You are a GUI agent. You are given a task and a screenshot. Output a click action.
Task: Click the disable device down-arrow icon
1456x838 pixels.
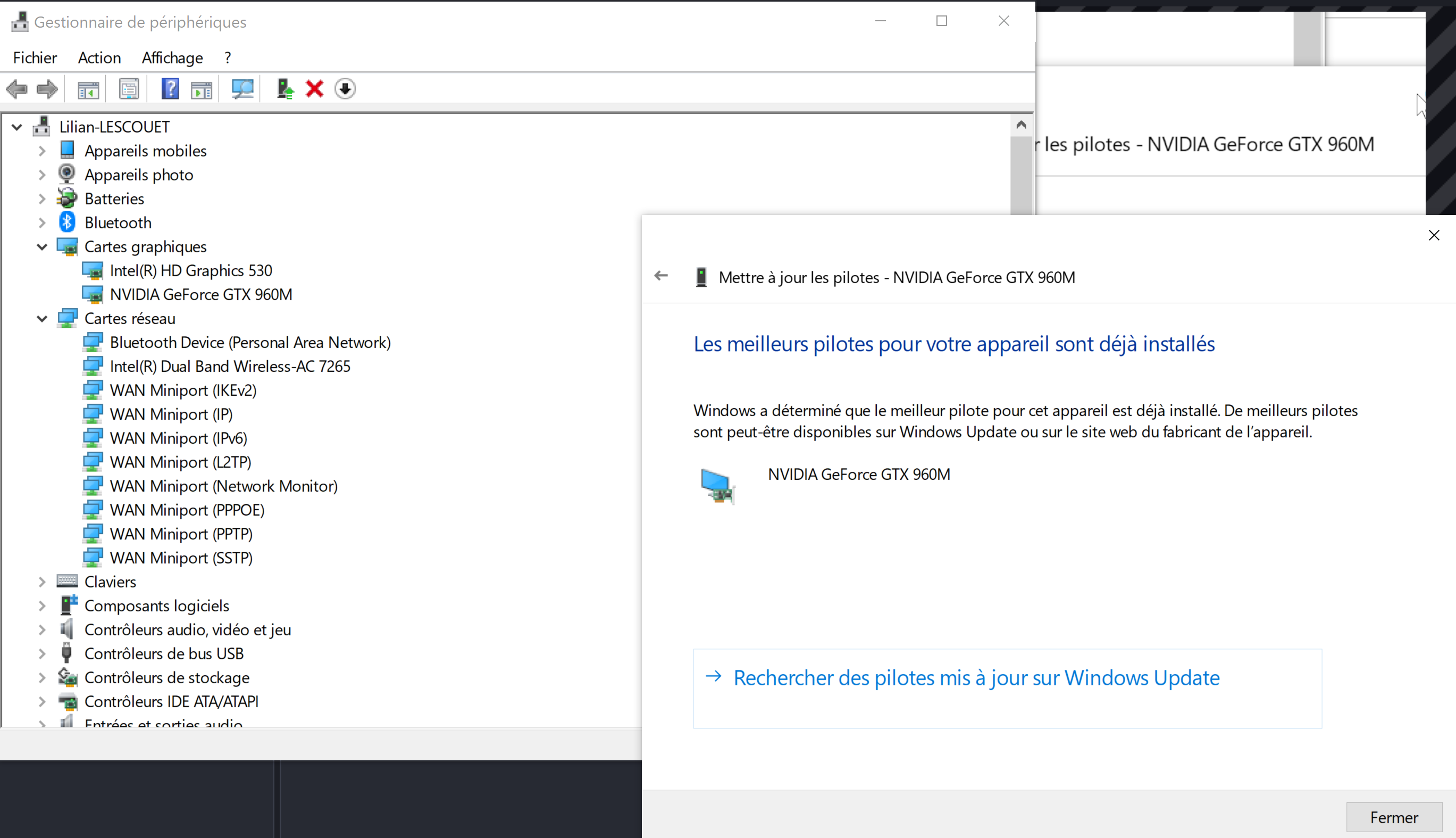click(x=345, y=89)
